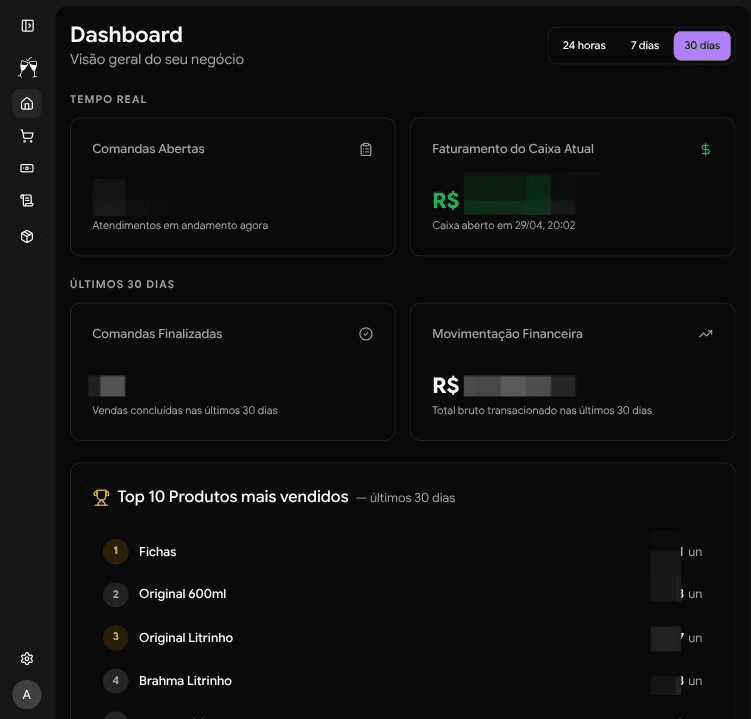Click trending arrow icon on Movimentação Financeira
The width and height of the screenshot is (751, 719).
click(x=705, y=334)
